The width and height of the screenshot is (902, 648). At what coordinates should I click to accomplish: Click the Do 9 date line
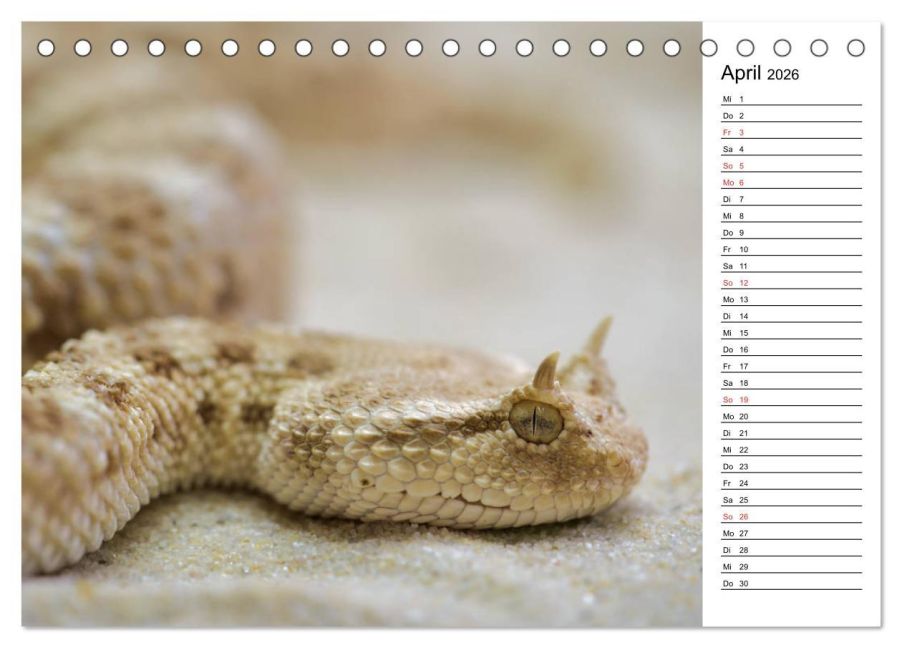pyautogui.click(x=790, y=233)
